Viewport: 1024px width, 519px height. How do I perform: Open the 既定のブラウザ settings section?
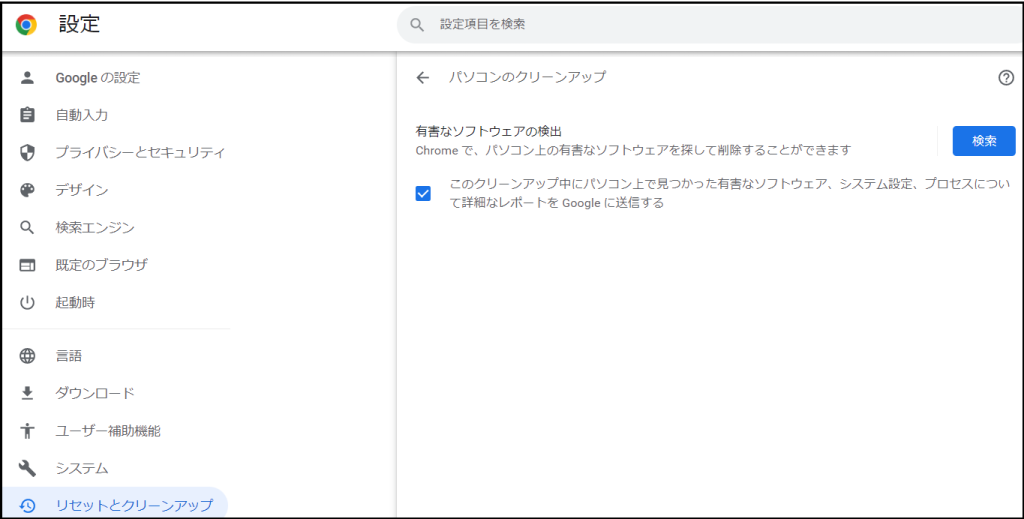101,265
